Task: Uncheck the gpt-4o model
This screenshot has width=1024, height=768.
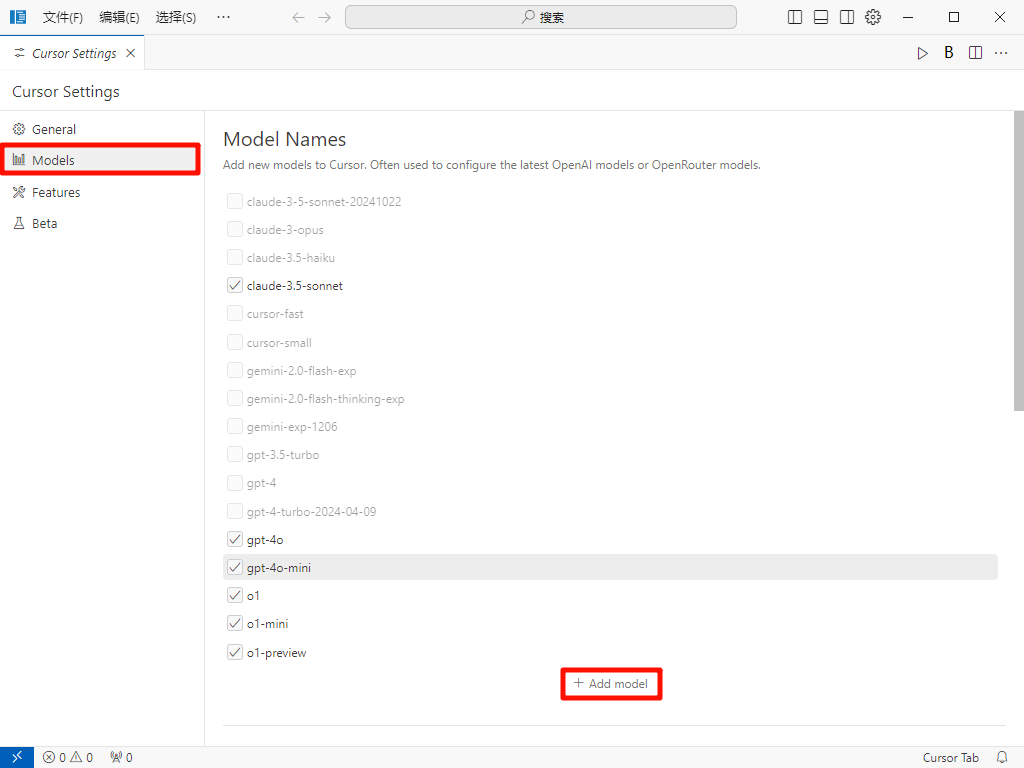Action: [234, 539]
